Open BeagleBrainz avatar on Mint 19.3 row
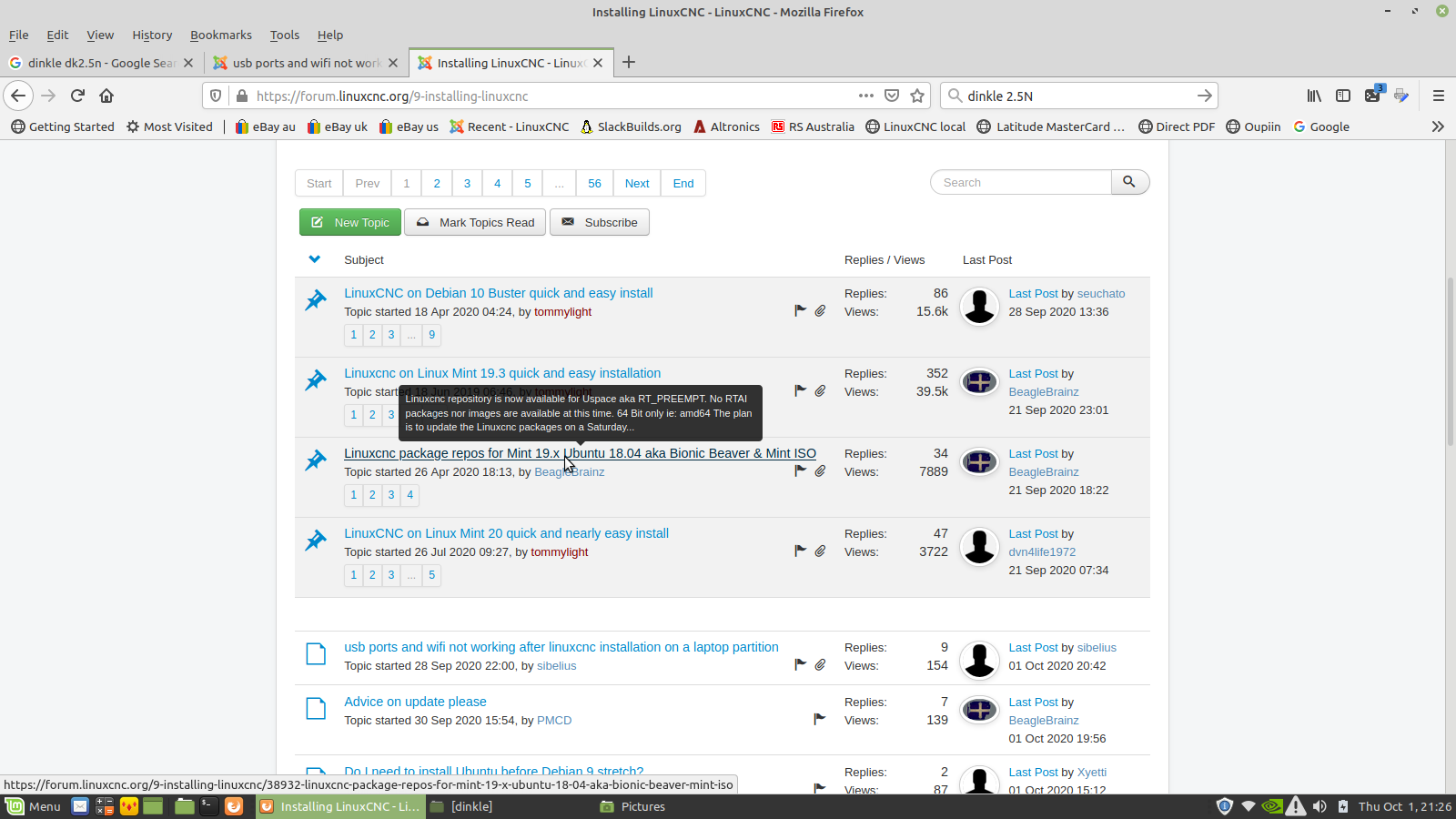 coord(980,382)
